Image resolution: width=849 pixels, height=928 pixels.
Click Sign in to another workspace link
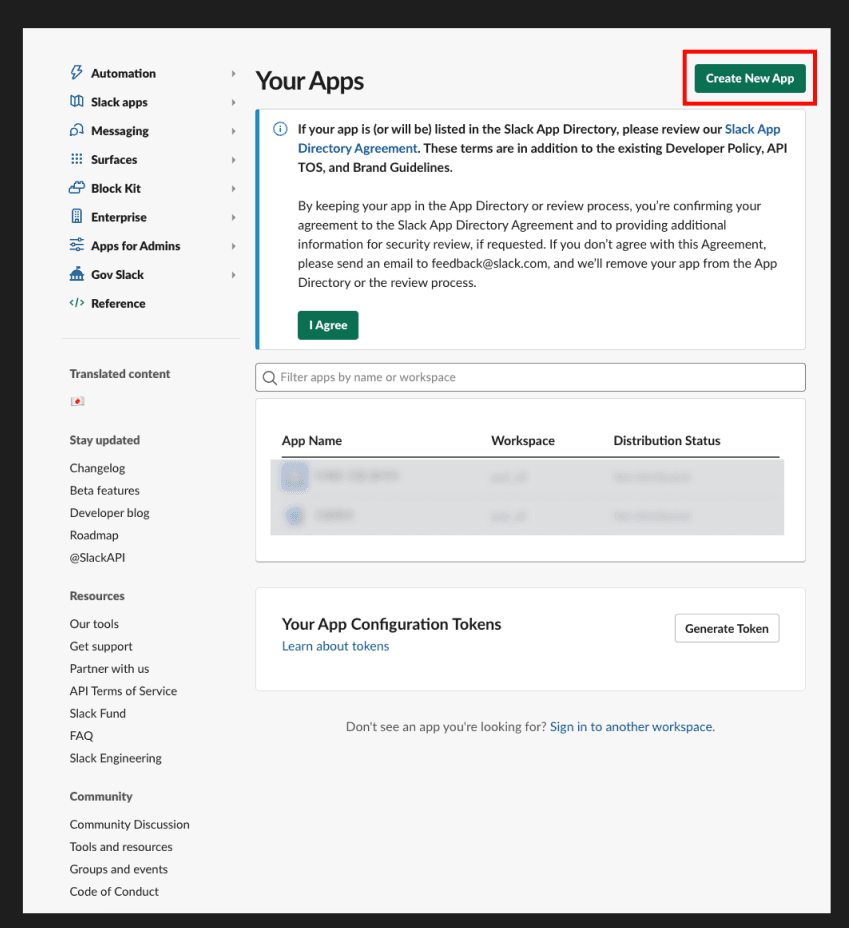click(x=632, y=726)
